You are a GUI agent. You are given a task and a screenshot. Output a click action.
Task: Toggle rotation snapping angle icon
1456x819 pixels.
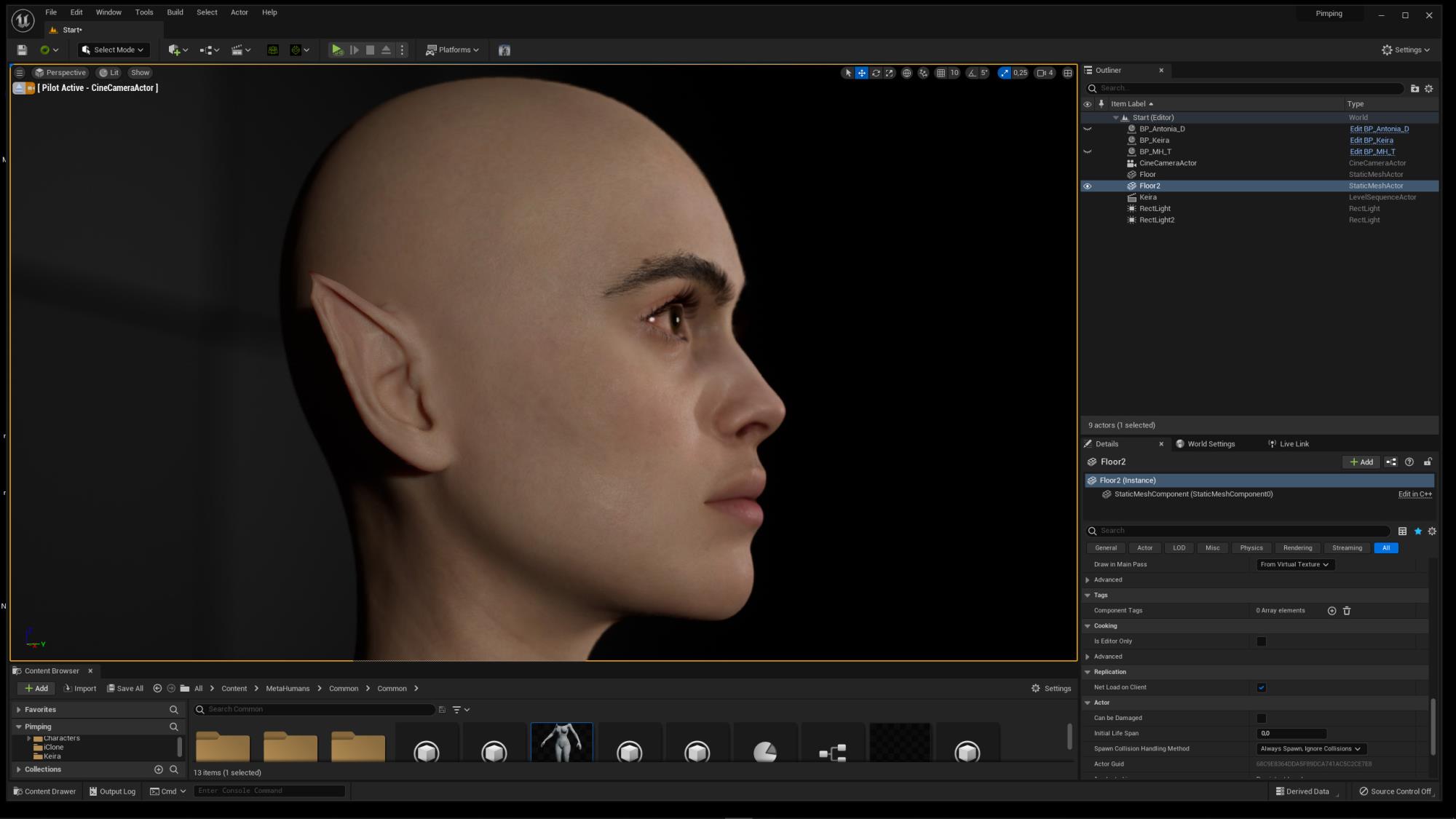[x=972, y=73]
